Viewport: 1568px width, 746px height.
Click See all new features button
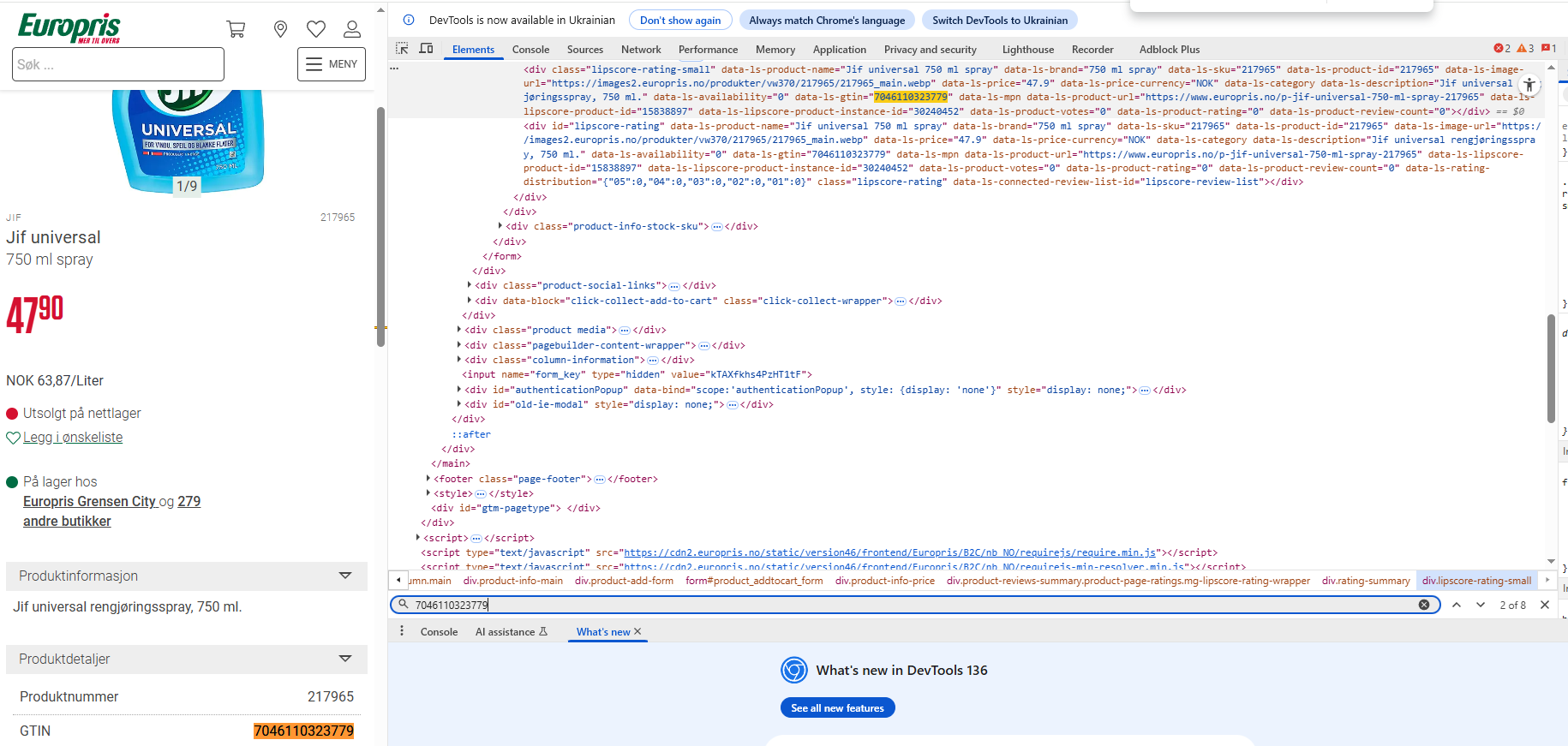[x=837, y=708]
